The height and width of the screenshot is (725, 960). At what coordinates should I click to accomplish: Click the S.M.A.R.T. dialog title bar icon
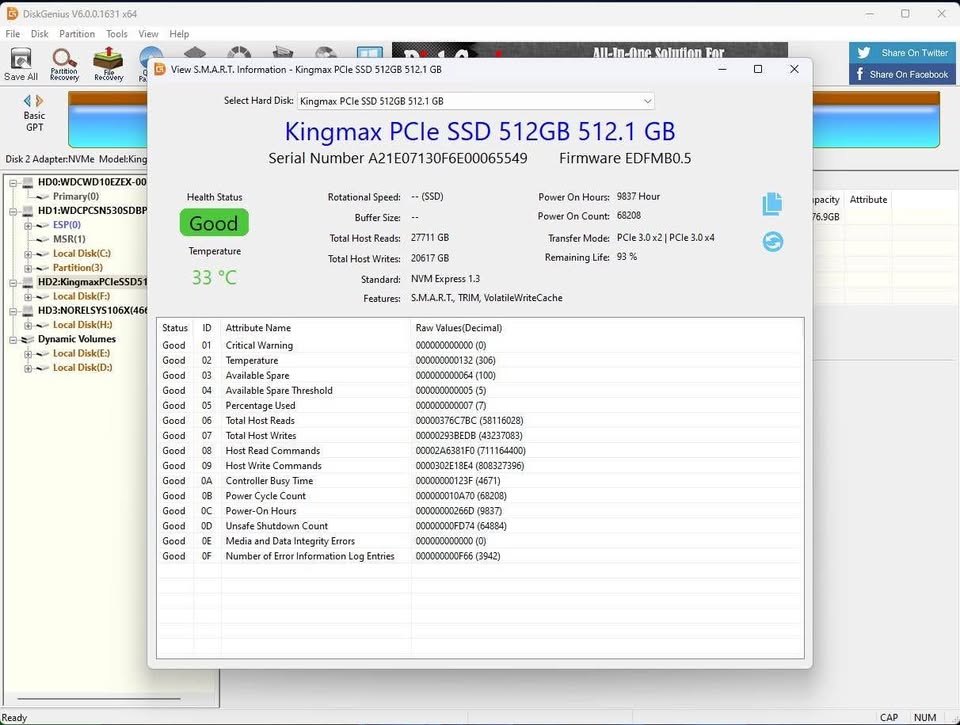point(160,69)
